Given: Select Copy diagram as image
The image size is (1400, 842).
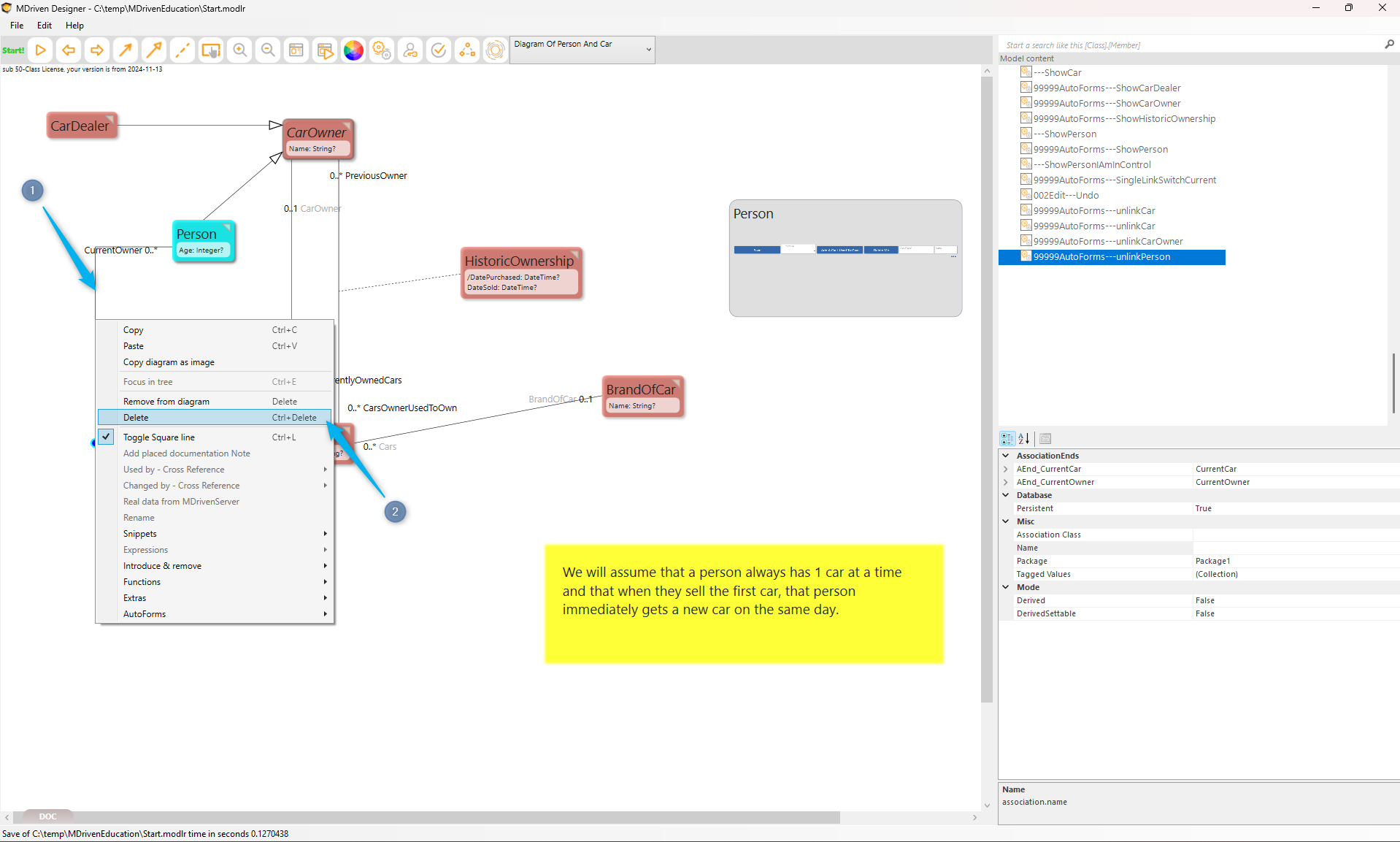Looking at the screenshot, I should pos(169,362).
